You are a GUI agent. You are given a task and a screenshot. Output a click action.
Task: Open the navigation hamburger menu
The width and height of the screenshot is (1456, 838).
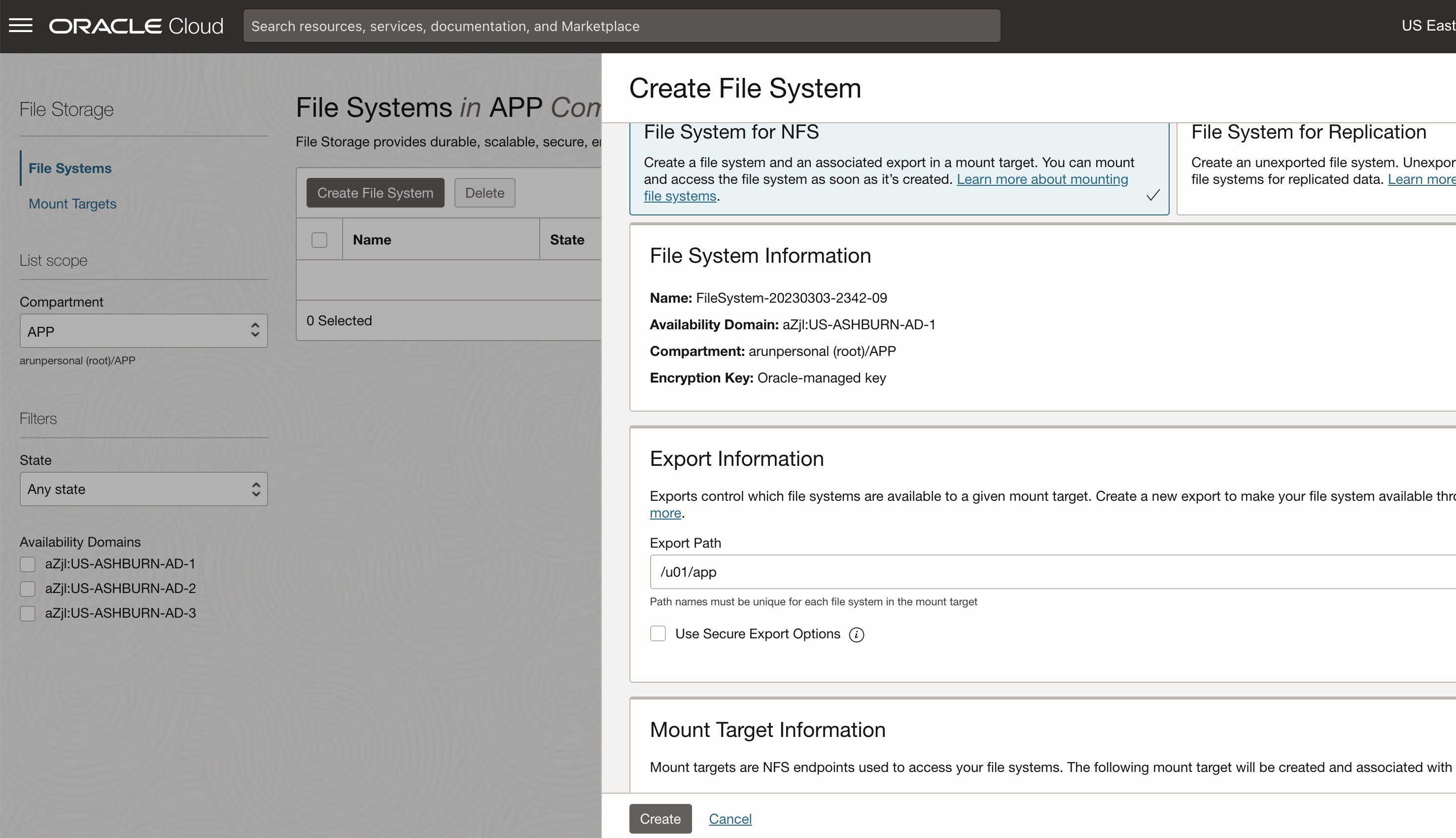tap(21, 25)
